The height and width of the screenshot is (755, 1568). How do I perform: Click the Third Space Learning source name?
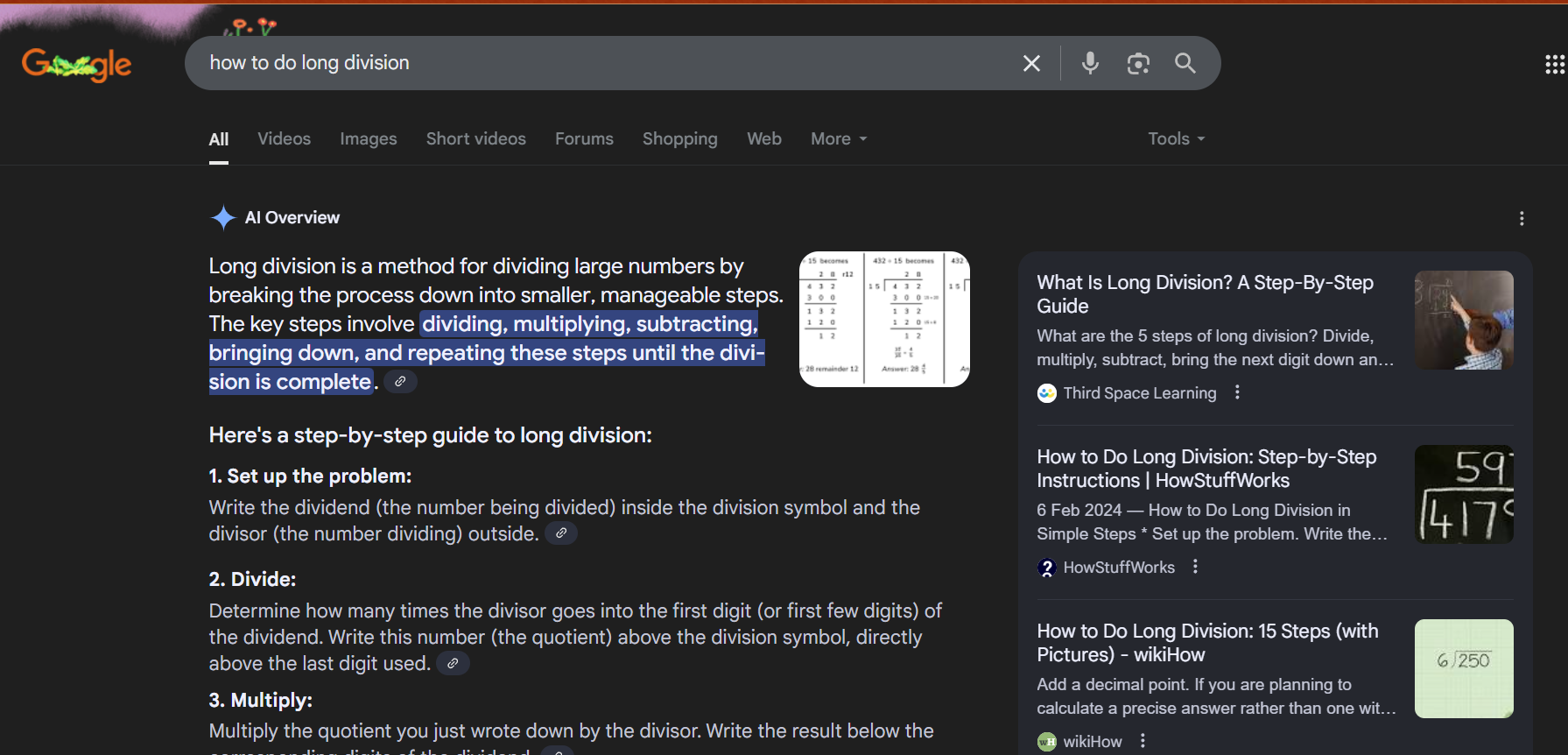pos(1140,393)
